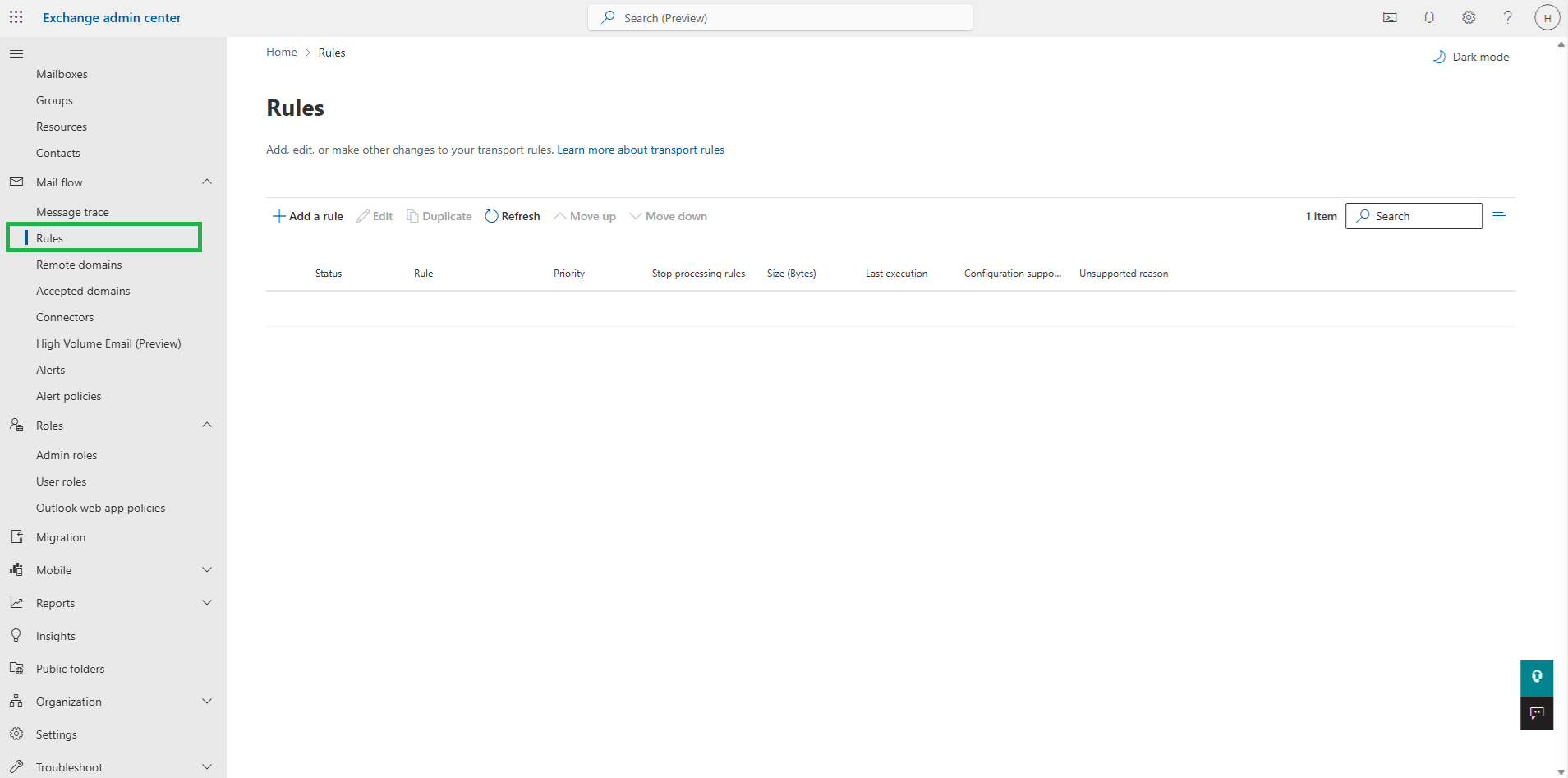Open User roles in sidebar
The height and width of the screenshot is (778, 1568).
[x=62, y=481]
